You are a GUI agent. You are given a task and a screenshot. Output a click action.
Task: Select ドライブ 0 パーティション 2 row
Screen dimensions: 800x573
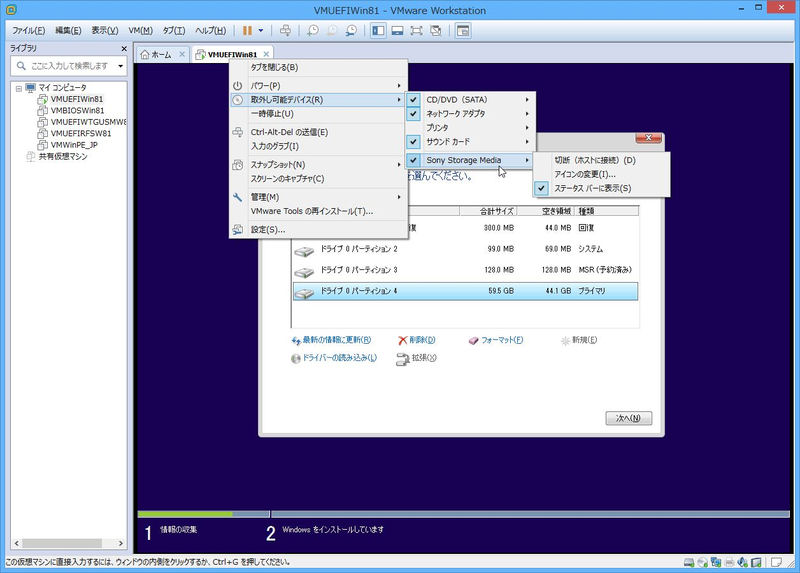tap(465, 249)
